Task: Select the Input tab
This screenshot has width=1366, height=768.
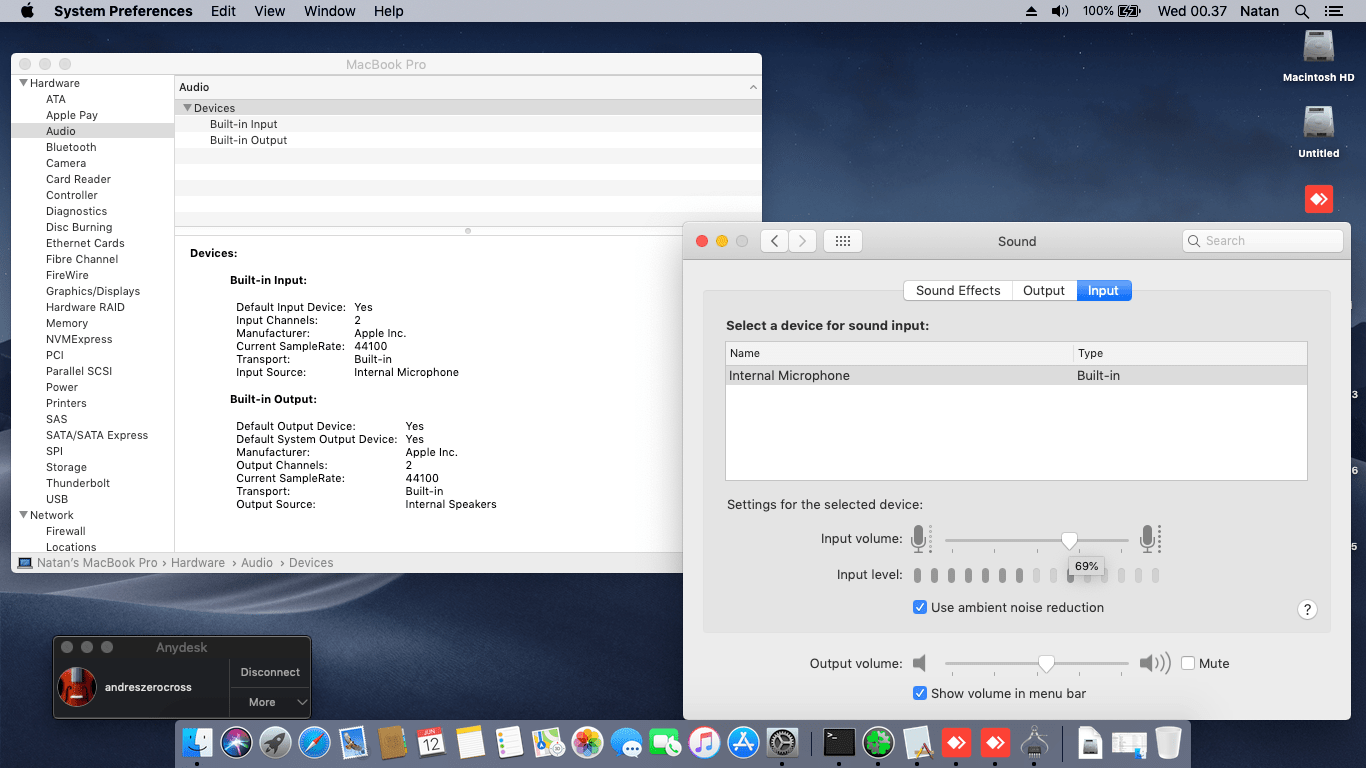Action: tap(1103, 290)
